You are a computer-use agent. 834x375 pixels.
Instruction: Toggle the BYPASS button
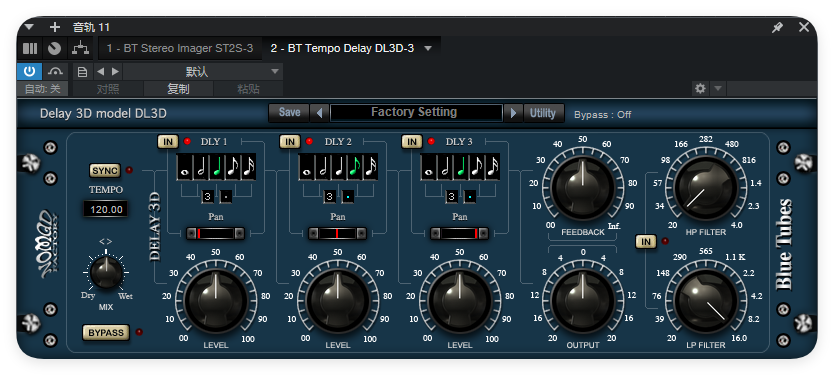[106, 332]
